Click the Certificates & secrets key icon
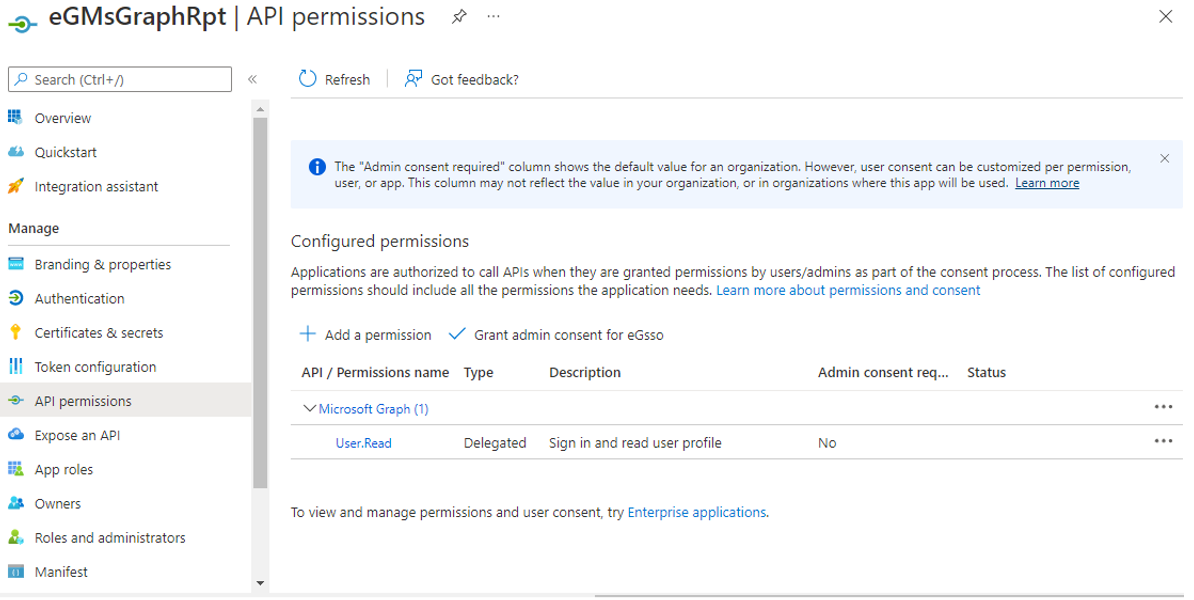The height and width of the screenshot is (600, 1194). (15, 332)
